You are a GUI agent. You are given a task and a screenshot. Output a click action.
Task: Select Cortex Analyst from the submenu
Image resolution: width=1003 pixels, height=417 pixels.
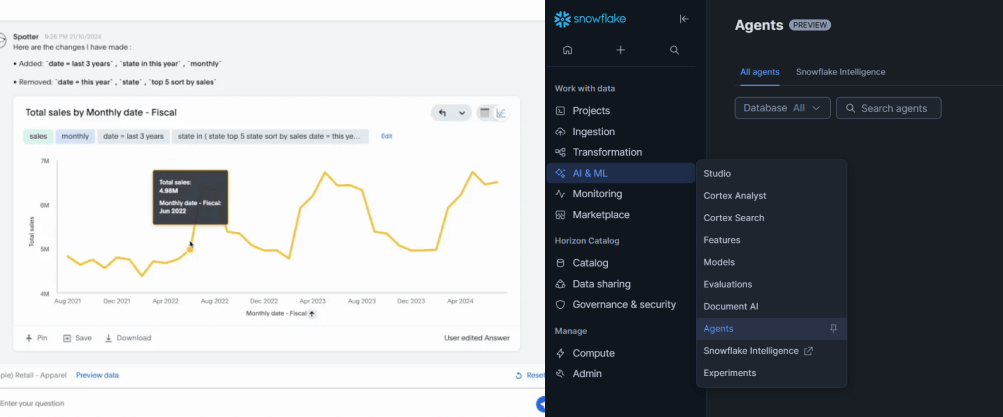[x=735, y=196]
